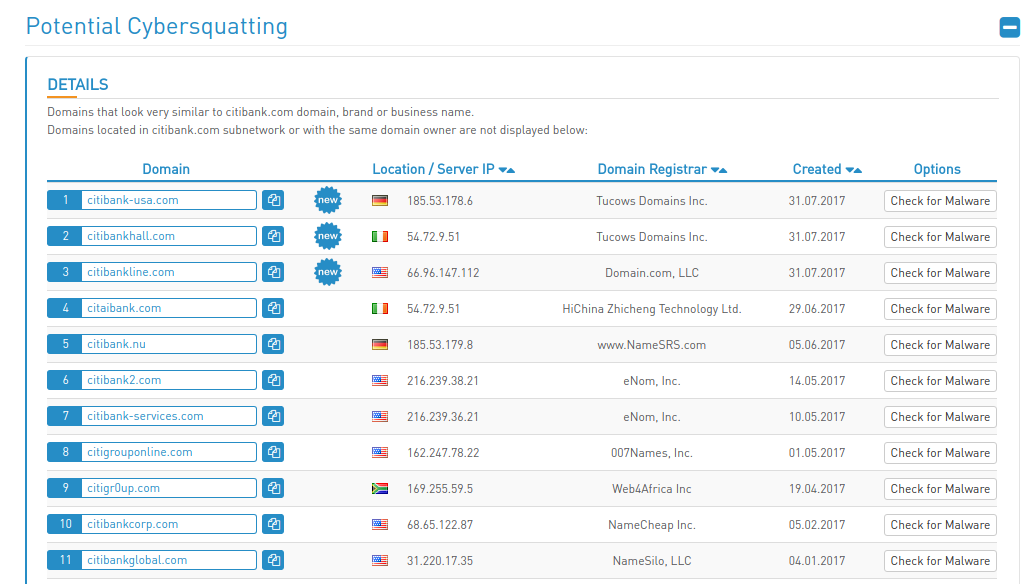The height and width of the screenshot is (584, 1035).
Task: Click the Potential Cybersquatting heading
Action: (156, 26)
